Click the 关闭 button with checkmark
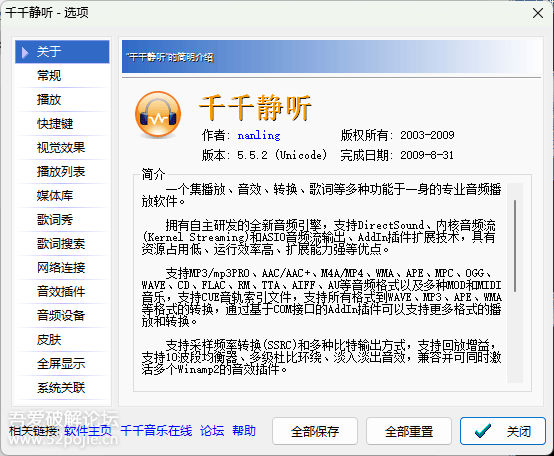554x456 pixels. (x=503, y=431)
